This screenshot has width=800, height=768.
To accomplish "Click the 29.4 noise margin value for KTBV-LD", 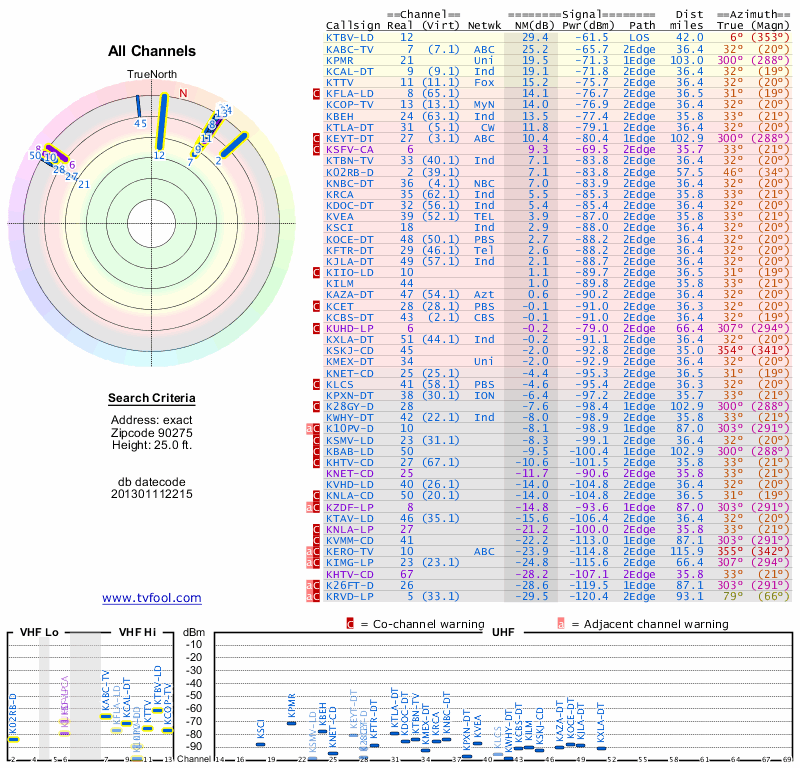I will 535,37.
